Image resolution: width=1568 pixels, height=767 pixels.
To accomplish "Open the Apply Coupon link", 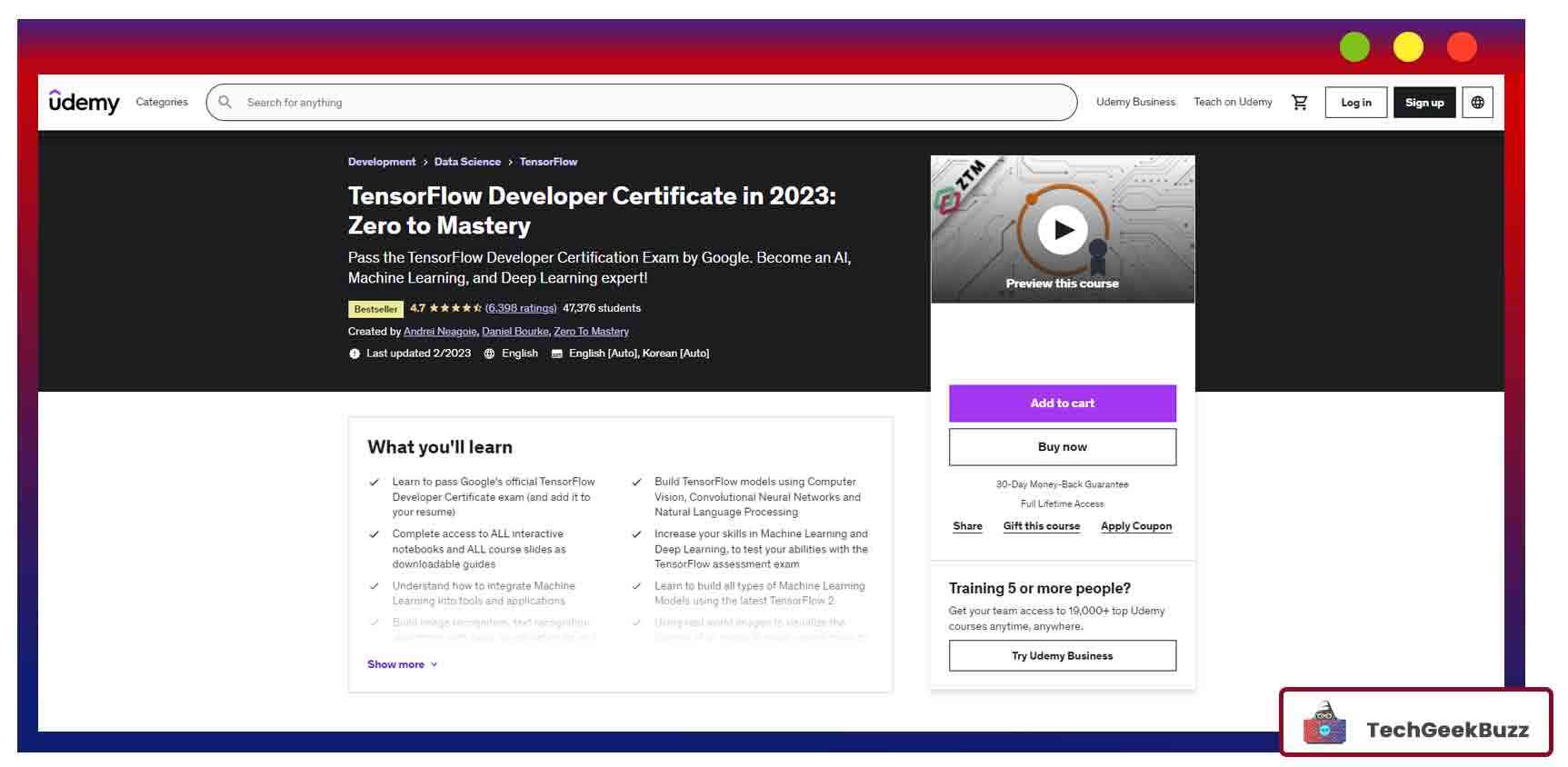I will (1135, 526).
